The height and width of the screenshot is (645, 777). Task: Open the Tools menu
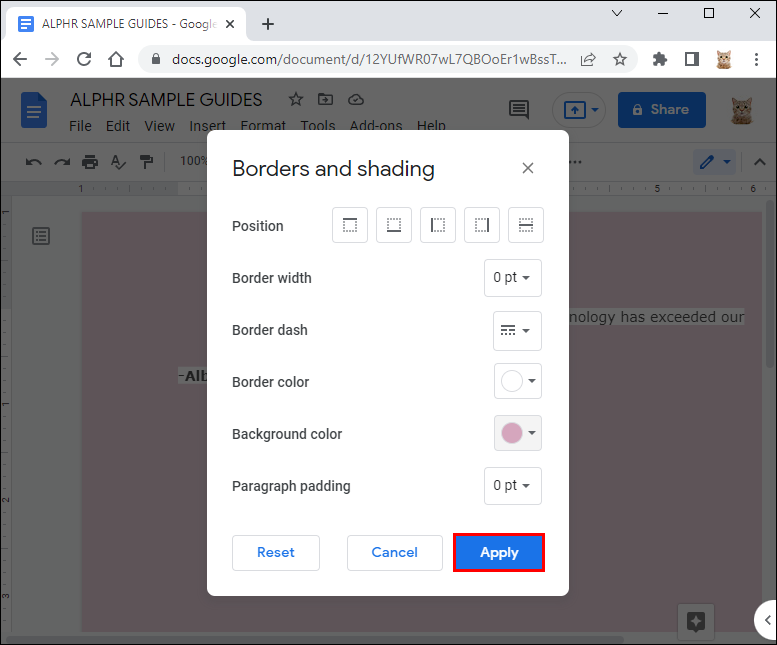(x=318, y=126)
